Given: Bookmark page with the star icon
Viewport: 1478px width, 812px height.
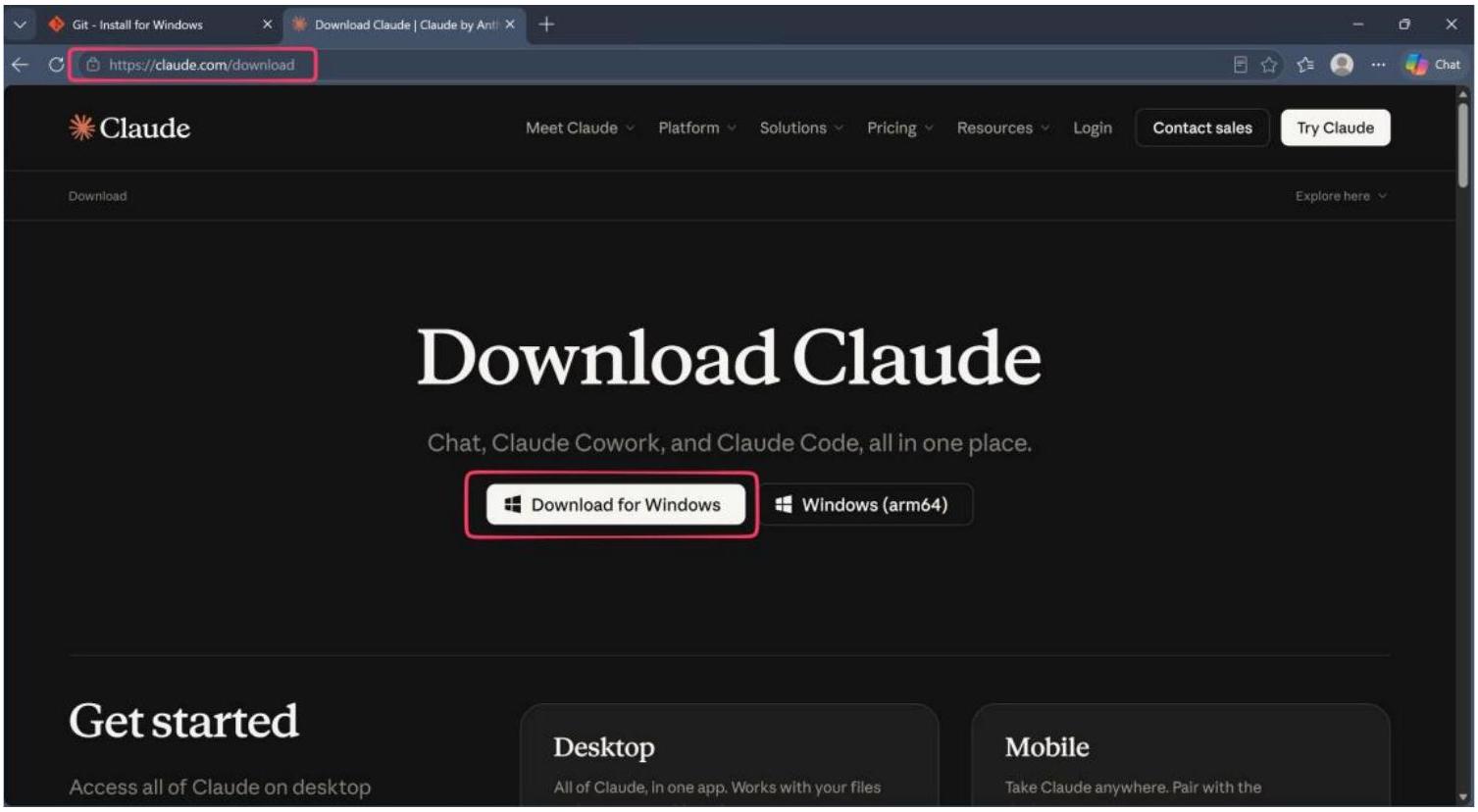Looking at the screenshot, I should click(x=1269, y=65).
